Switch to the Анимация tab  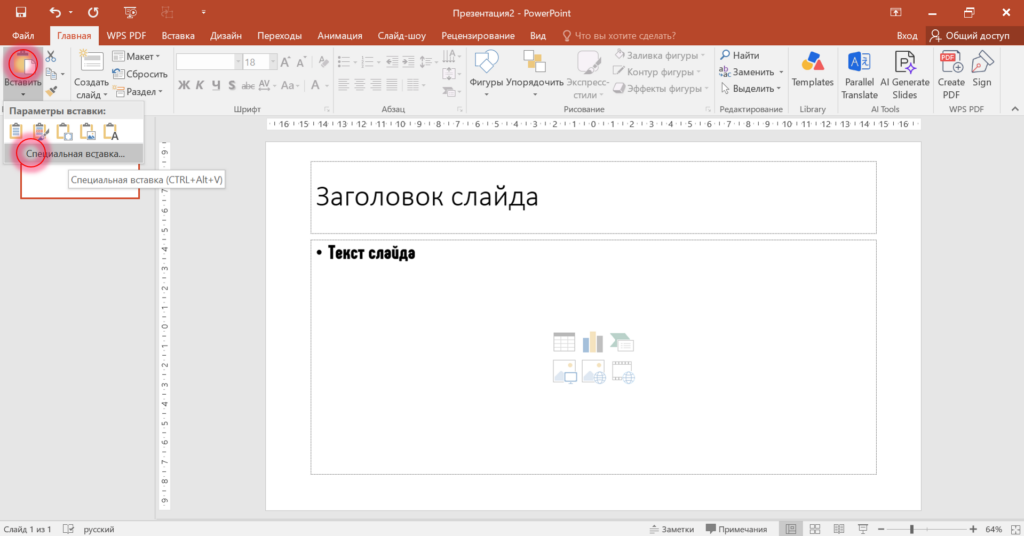coord(340,35)
